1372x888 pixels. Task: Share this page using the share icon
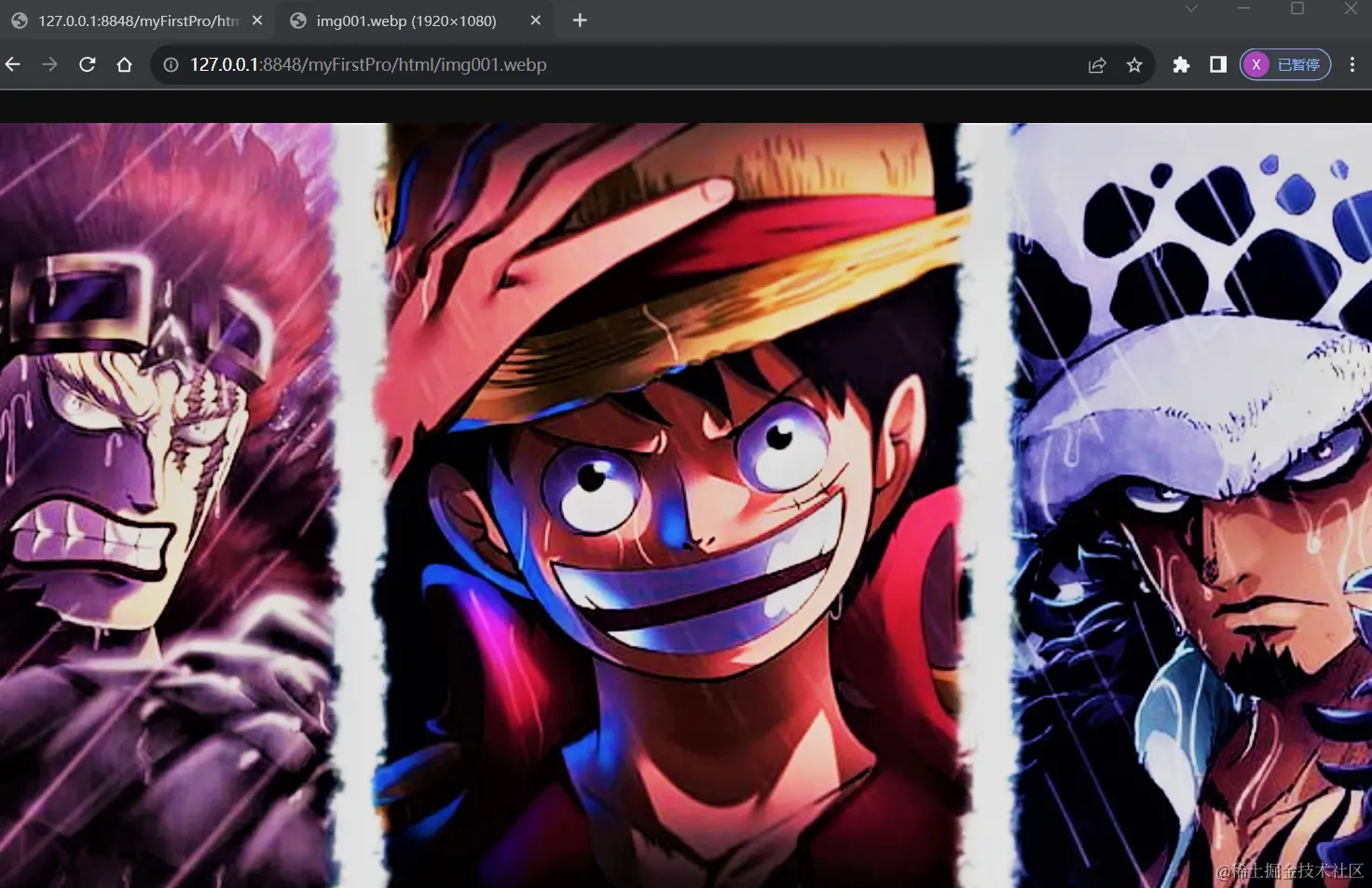[x=1097, y=64]
